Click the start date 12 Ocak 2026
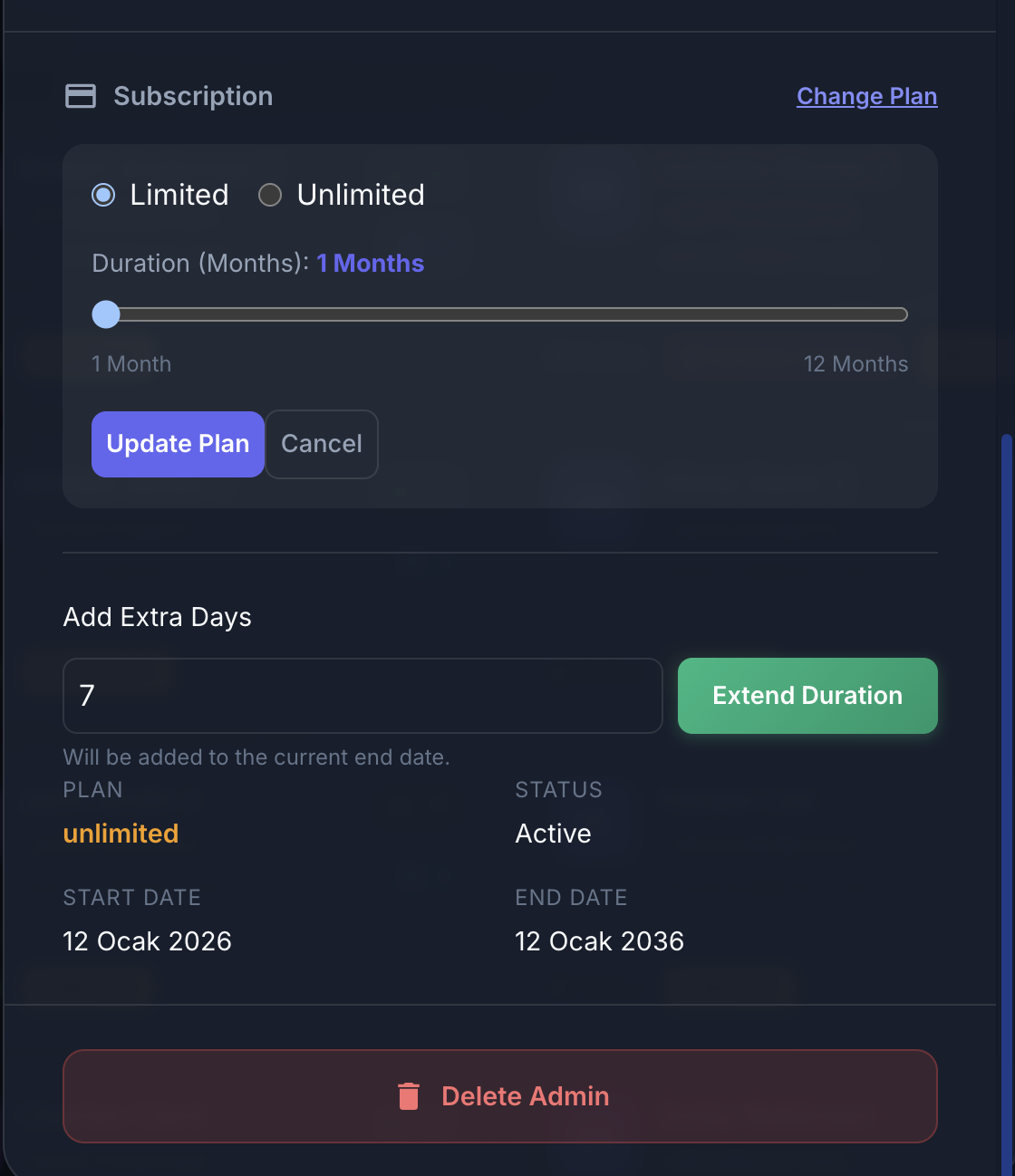 point(147,940)
